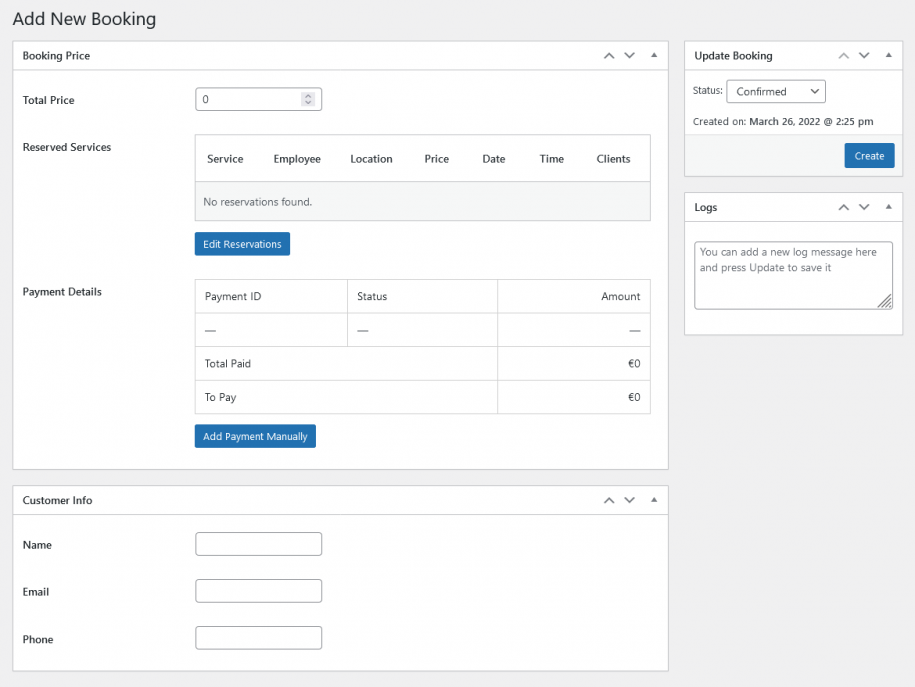Collapse the Update Booking panel

point(888,55)
